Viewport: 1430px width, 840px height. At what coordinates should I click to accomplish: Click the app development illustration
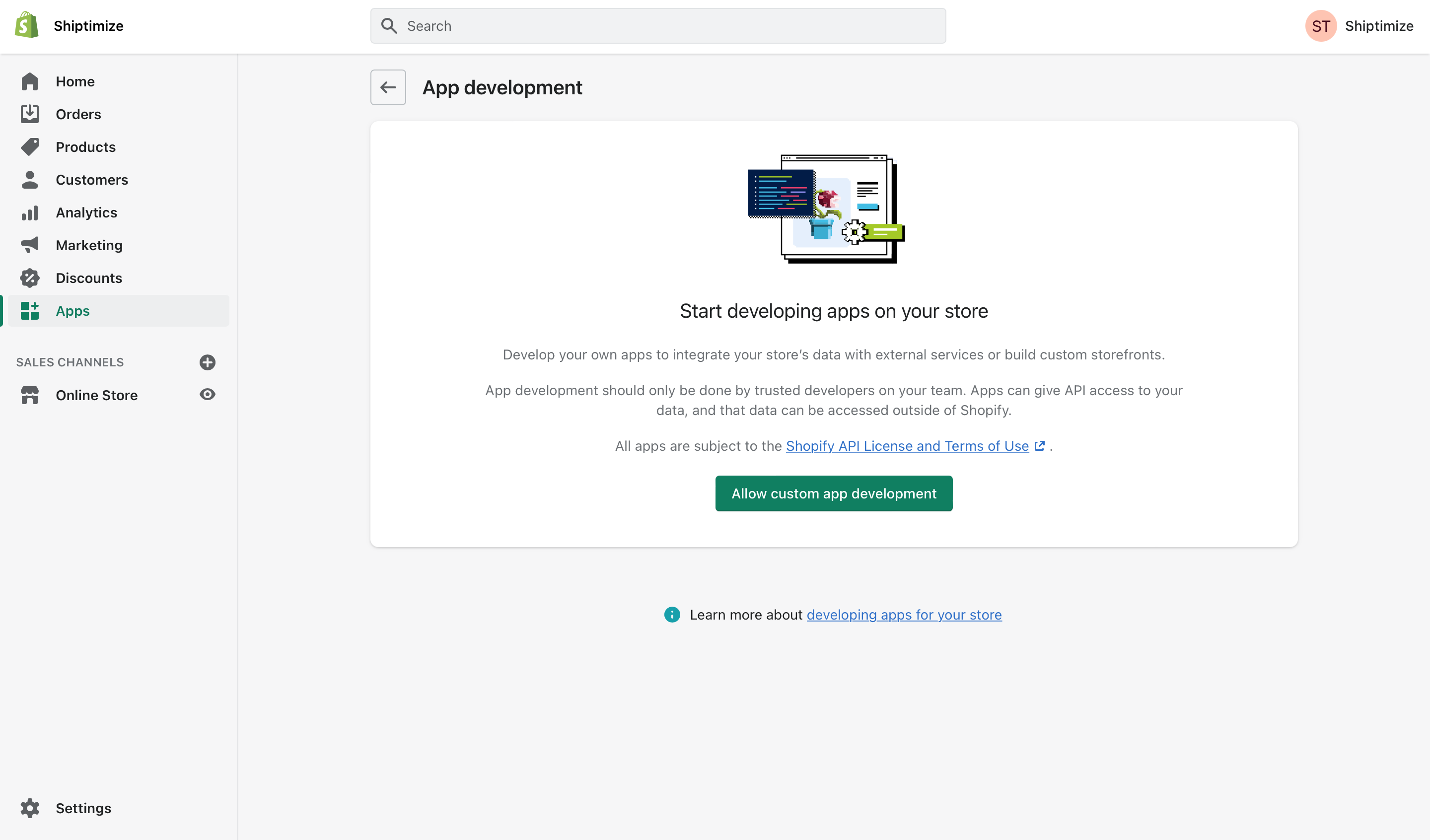point(826,209)
